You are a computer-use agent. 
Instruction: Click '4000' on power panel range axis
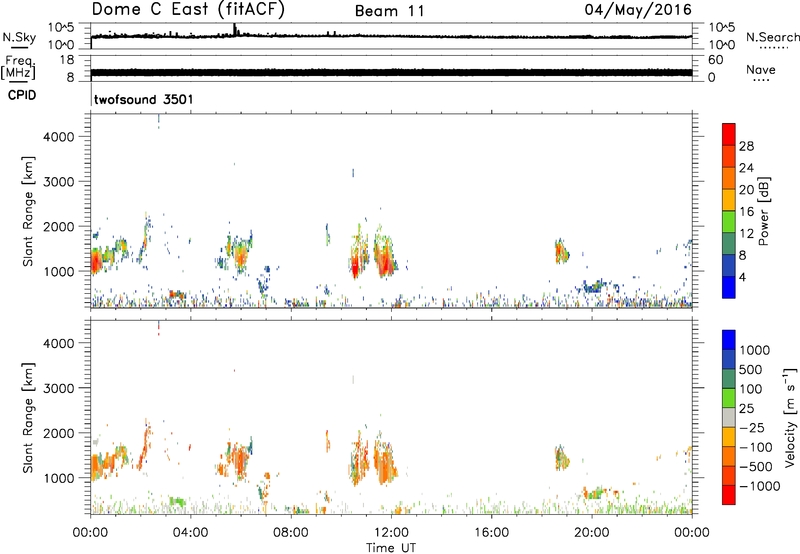point(59,137)
